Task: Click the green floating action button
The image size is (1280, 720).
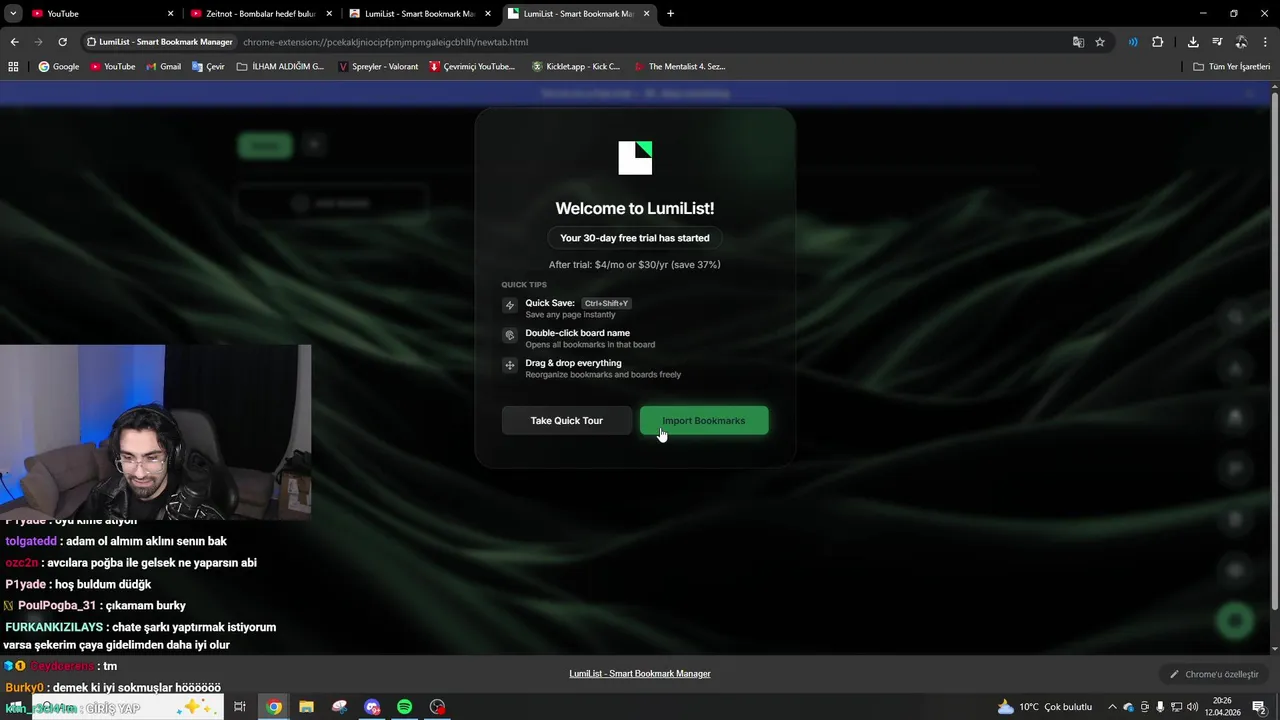Action: tap(1235, 620)
